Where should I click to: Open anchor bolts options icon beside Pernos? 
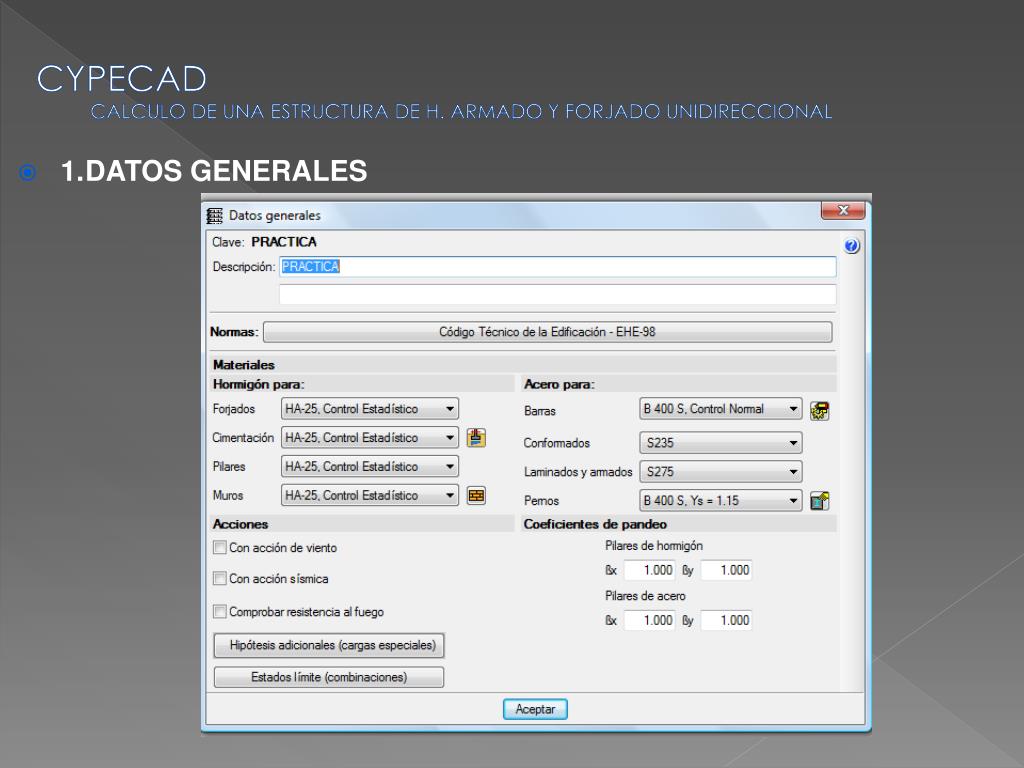tap(820, 501)
